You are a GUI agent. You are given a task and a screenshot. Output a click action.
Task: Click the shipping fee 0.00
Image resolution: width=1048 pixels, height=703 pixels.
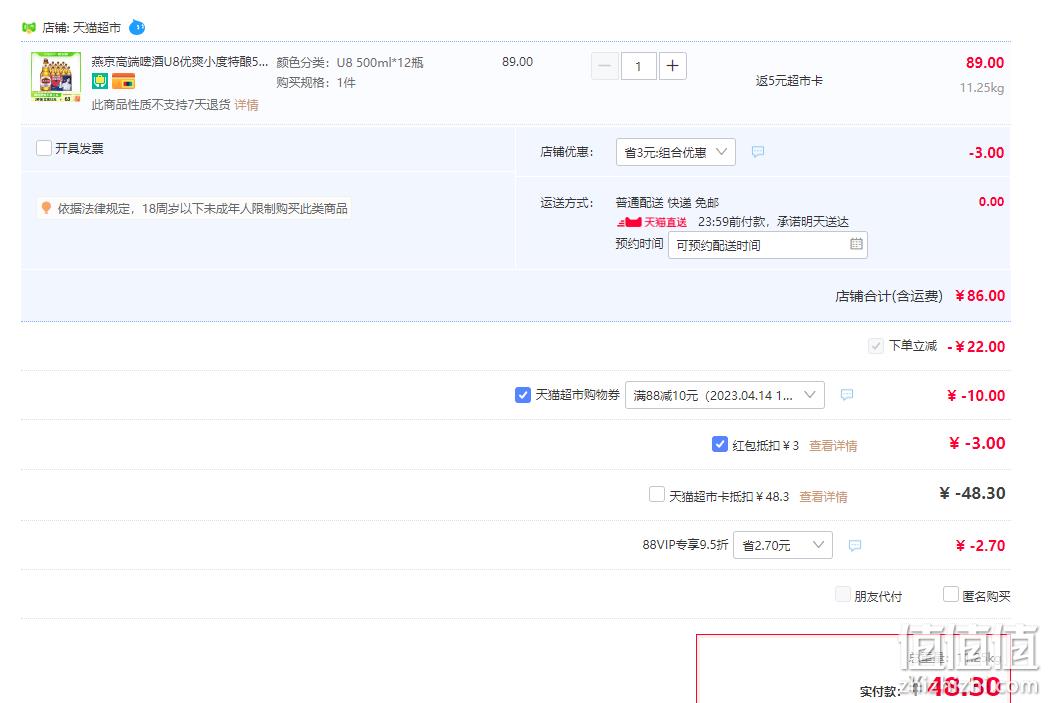pos(991,201)
